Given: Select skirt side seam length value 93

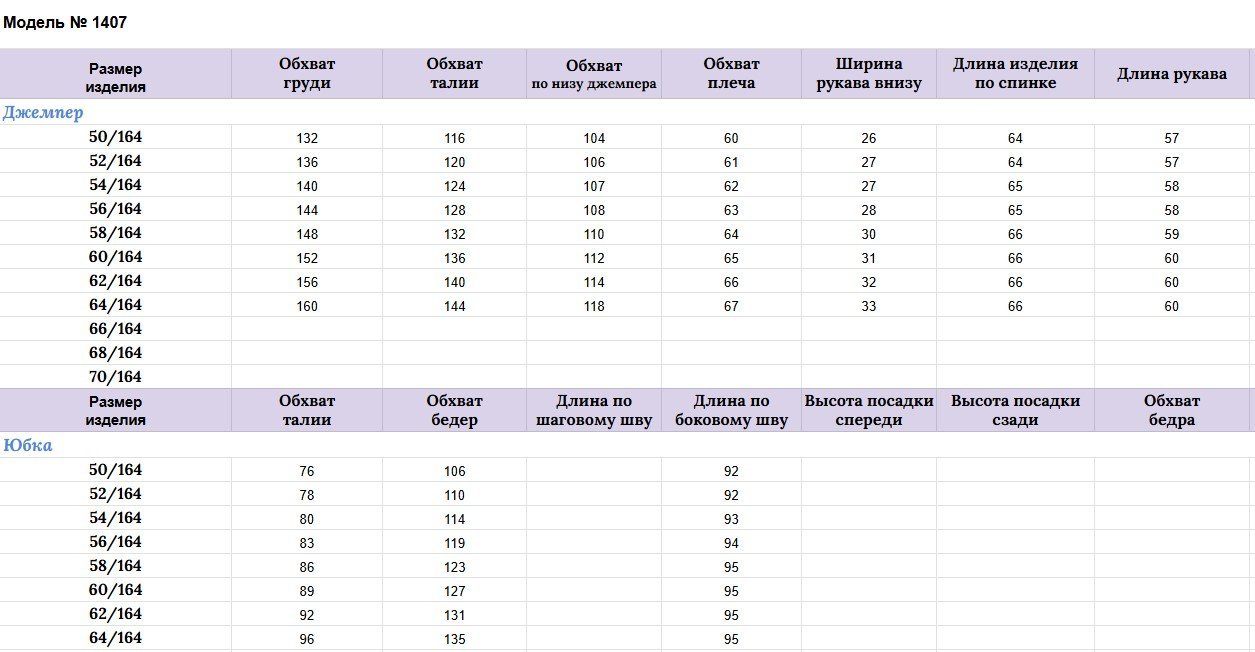Looking at the screenshot, I should click(731, 519).
